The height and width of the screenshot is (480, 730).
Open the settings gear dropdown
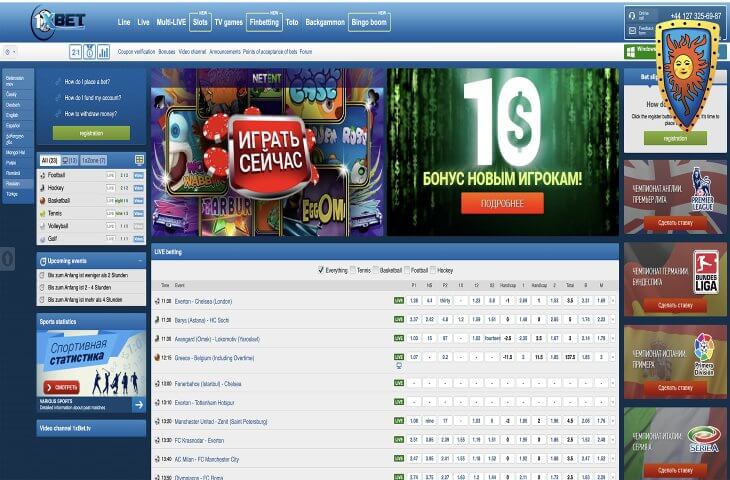pos(10,52)
